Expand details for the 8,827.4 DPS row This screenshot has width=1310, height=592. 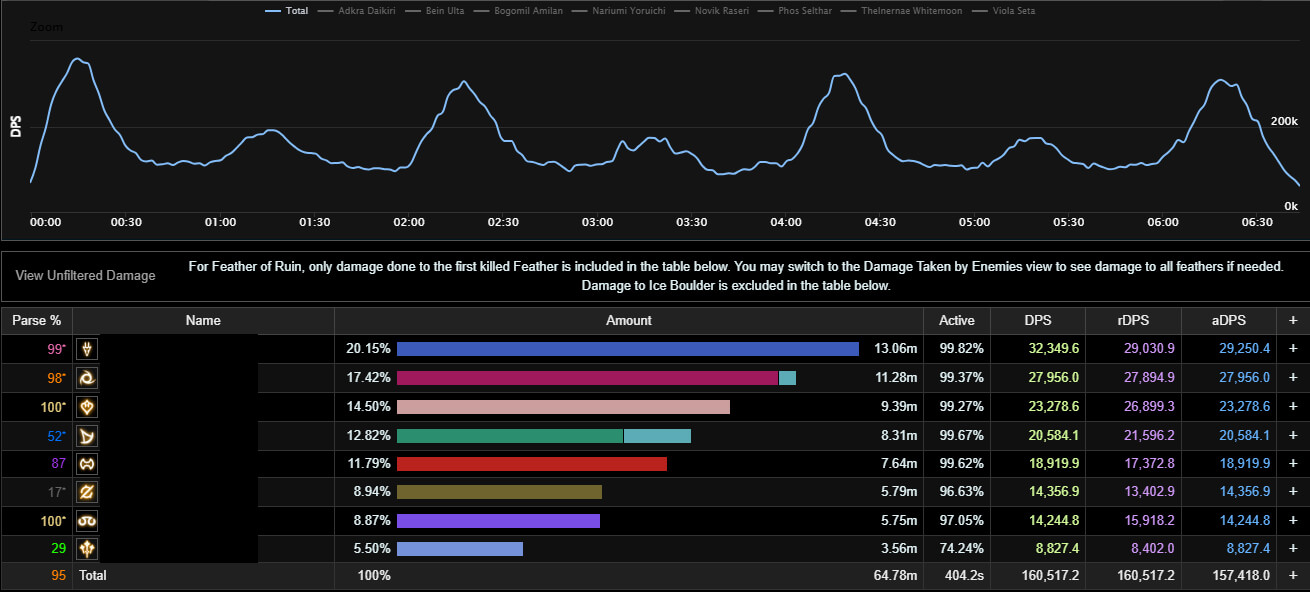click(x=1293, y=549)
